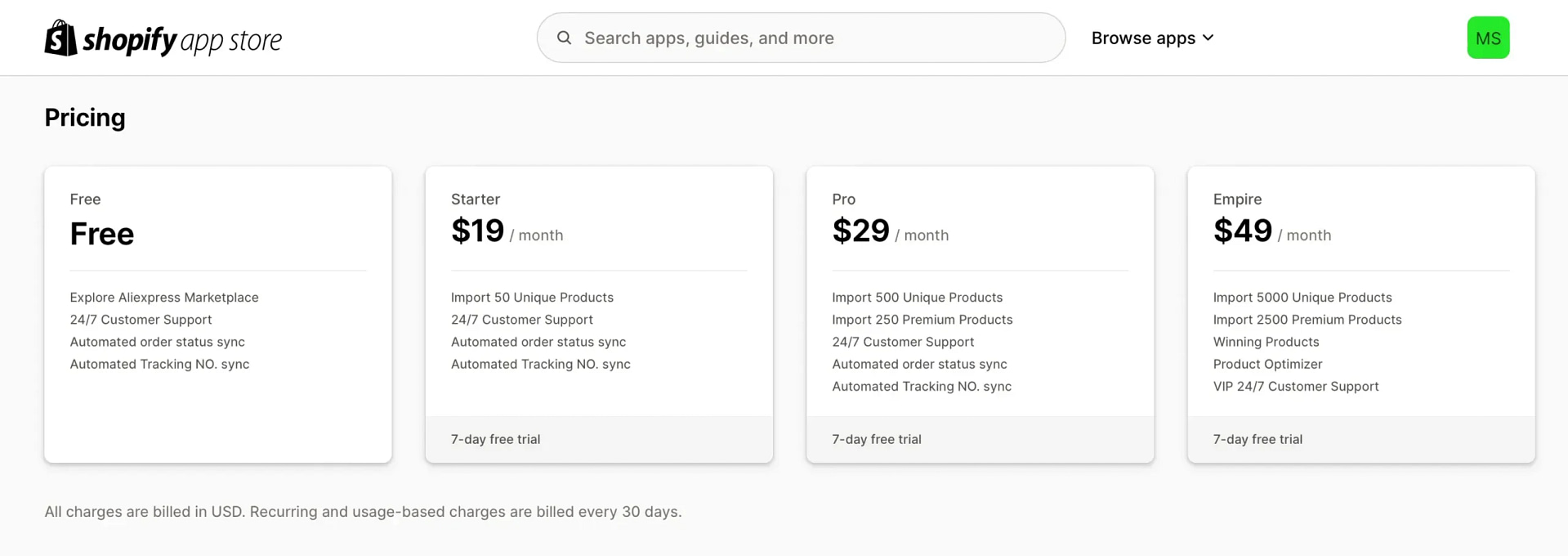Click 'Automated Tracking NO. sync' in Pro plan
The width and height of the screenshot is (1568, 556).
coord(922,386)
